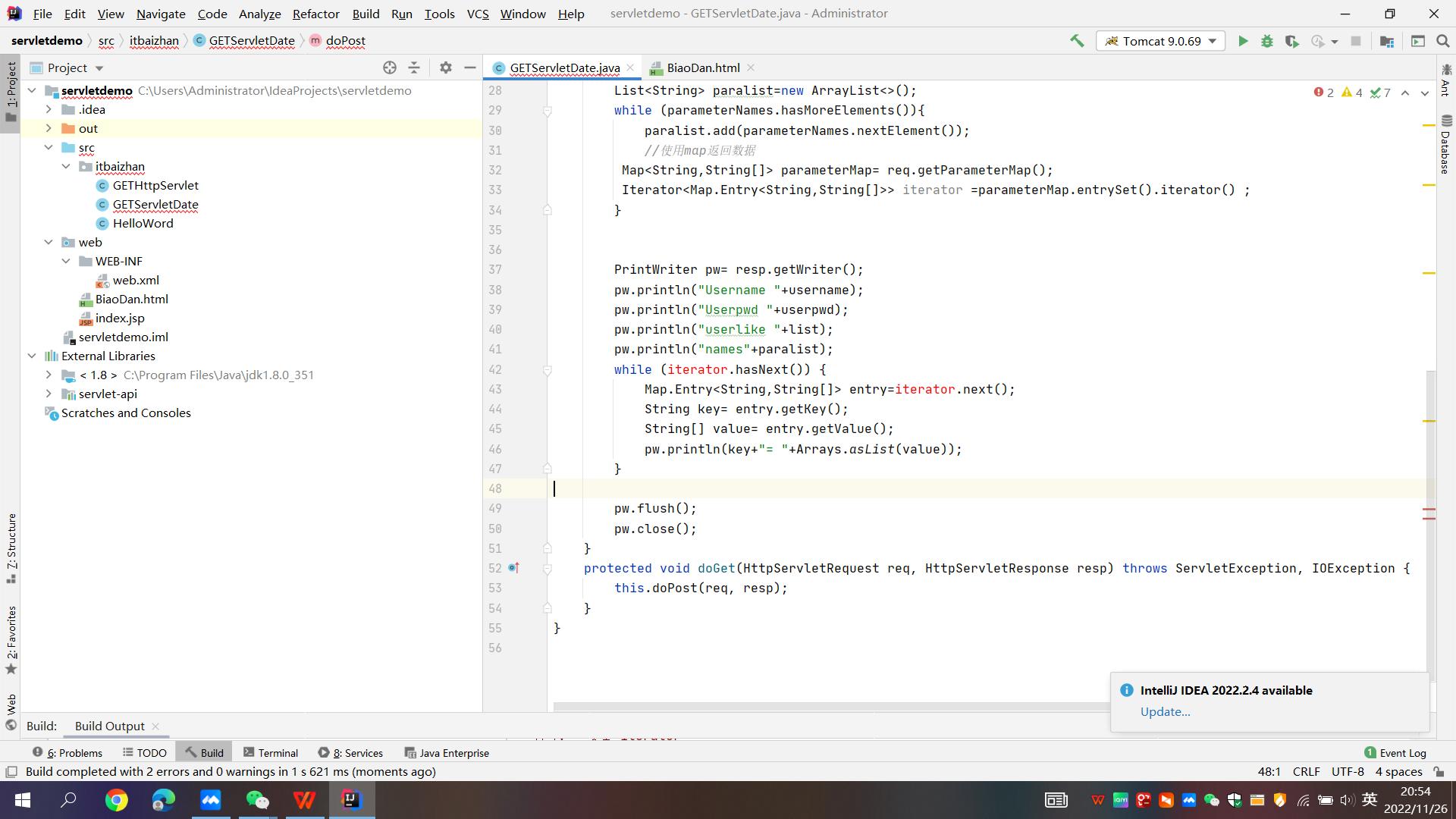Toggle tool window bars at status bar corner
Viewport: 1456px width, 819px height.
11,771
